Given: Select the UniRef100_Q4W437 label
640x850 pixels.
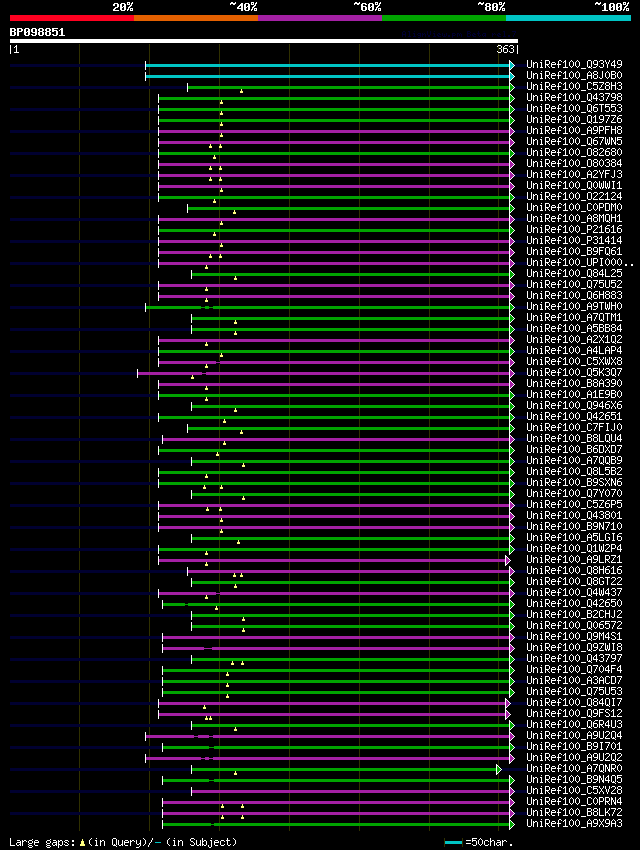Looking at the screenshot, I should [574, 593].
